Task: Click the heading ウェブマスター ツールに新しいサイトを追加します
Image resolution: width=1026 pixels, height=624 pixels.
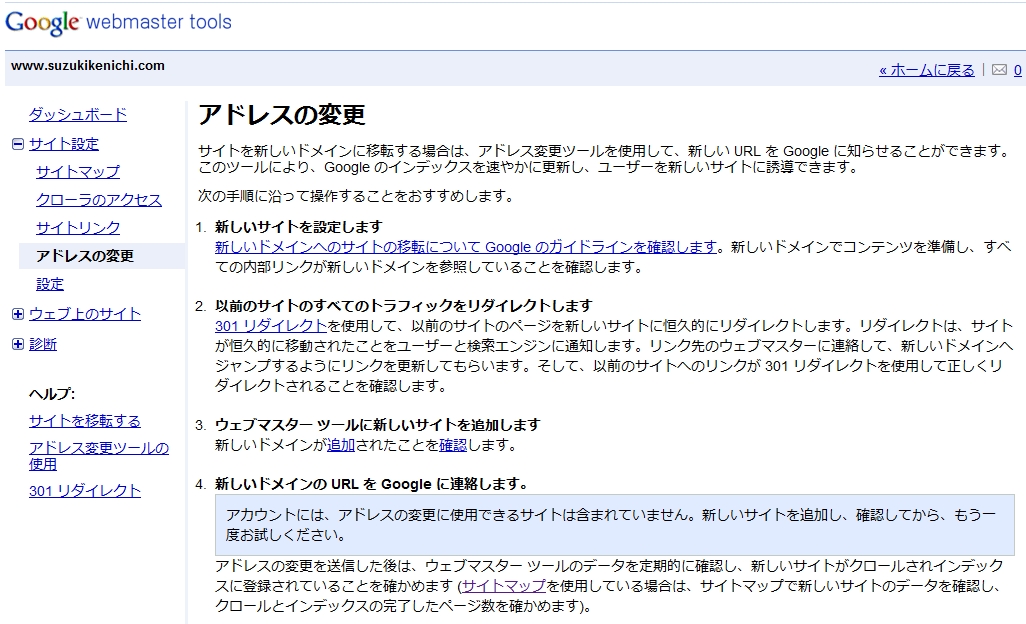Action: pos(378,425)
